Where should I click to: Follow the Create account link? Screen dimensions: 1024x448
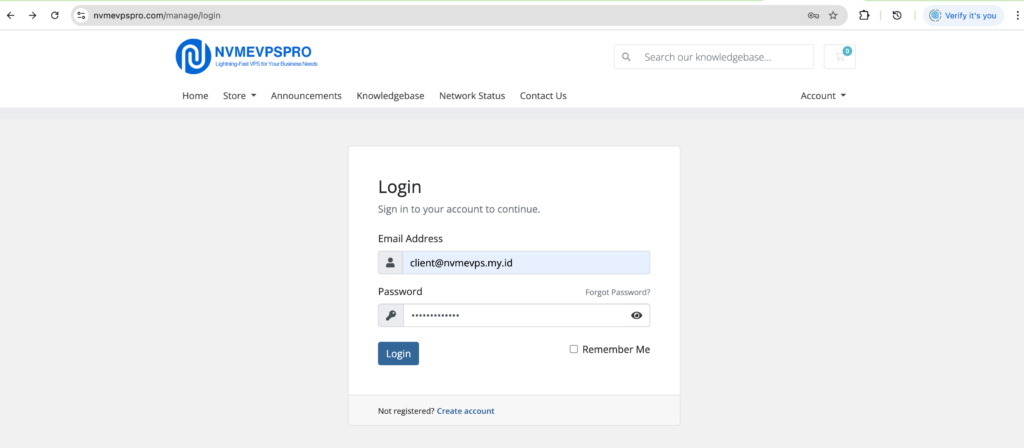(x=465, y=411)
